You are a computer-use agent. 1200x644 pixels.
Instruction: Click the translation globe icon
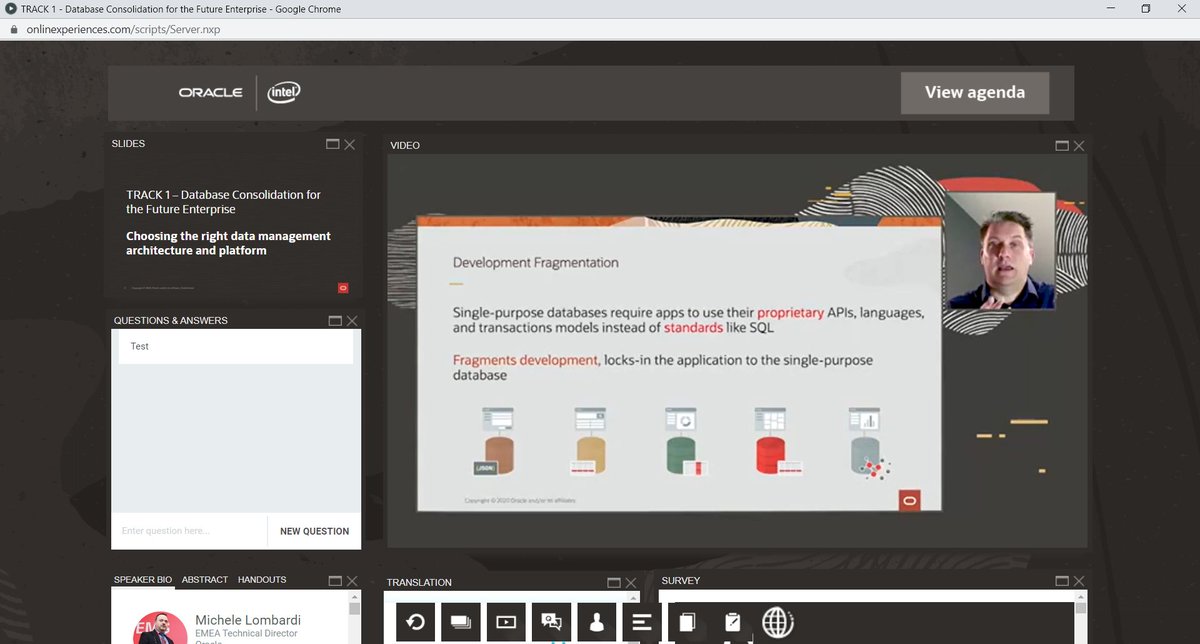777,622
